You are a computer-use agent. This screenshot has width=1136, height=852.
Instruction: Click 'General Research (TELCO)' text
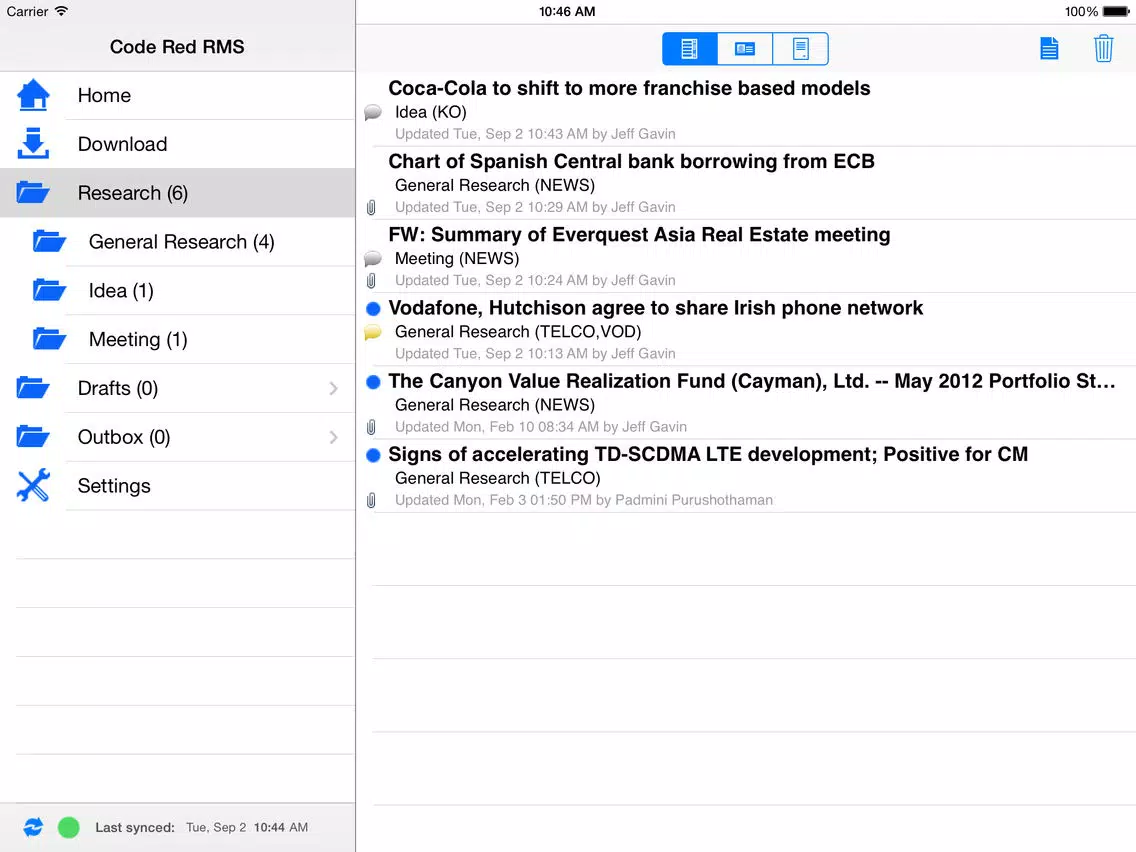[x=498, y=478]
